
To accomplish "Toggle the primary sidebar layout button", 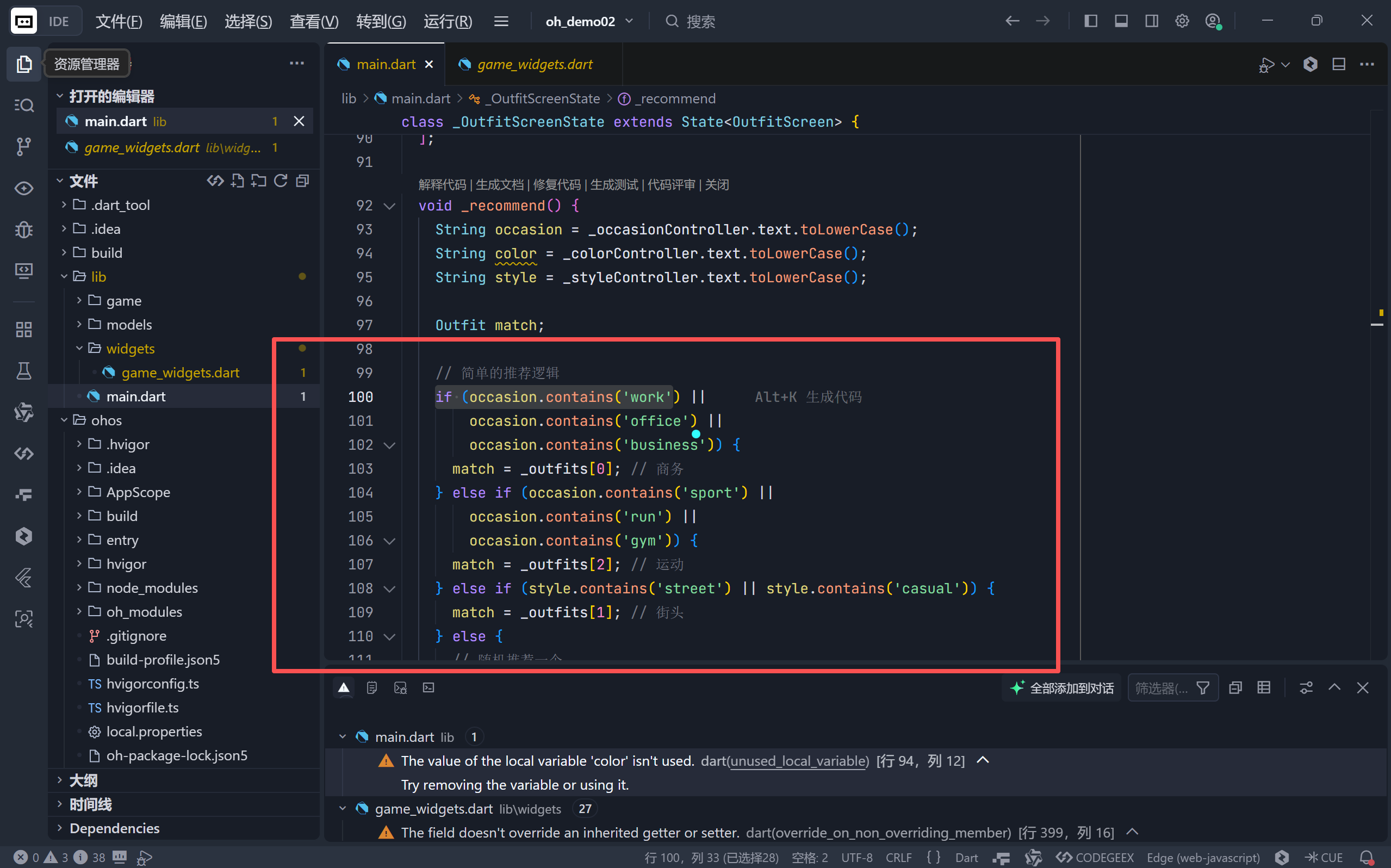I will pyautogui.click(x=1091, y=21).
